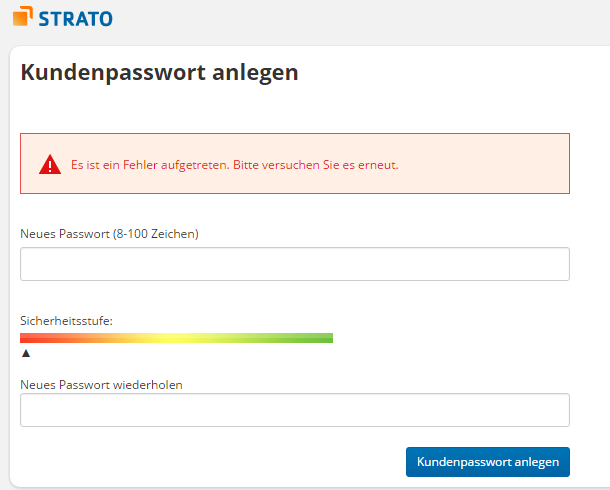Focus the Neues Passwort input field

coord(295,264)
